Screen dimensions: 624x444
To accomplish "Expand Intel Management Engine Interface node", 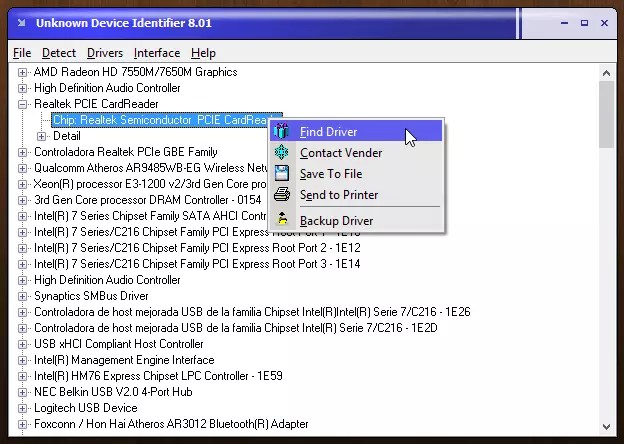I will point(22,360).
